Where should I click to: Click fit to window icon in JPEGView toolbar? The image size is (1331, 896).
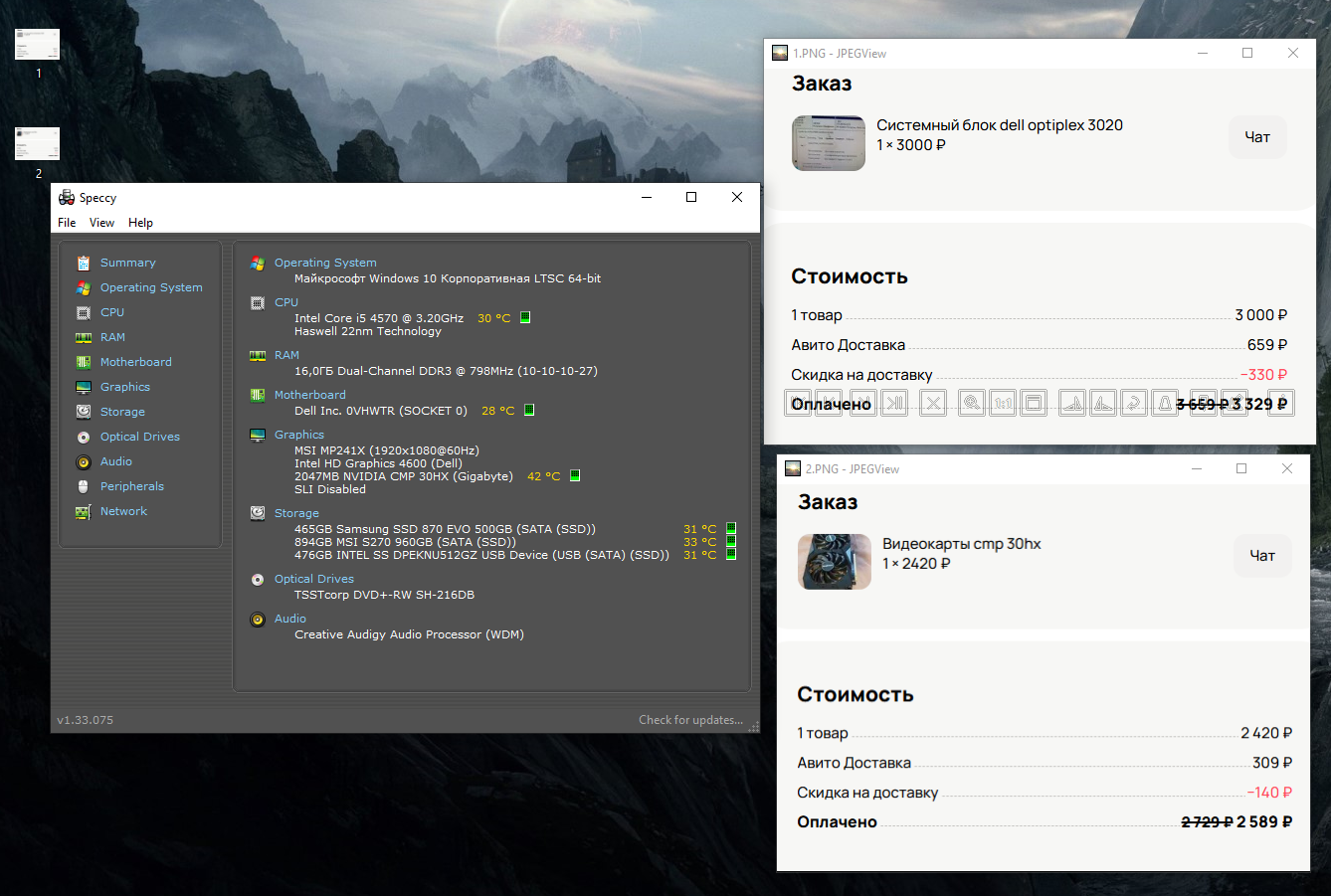(1034, 403)
